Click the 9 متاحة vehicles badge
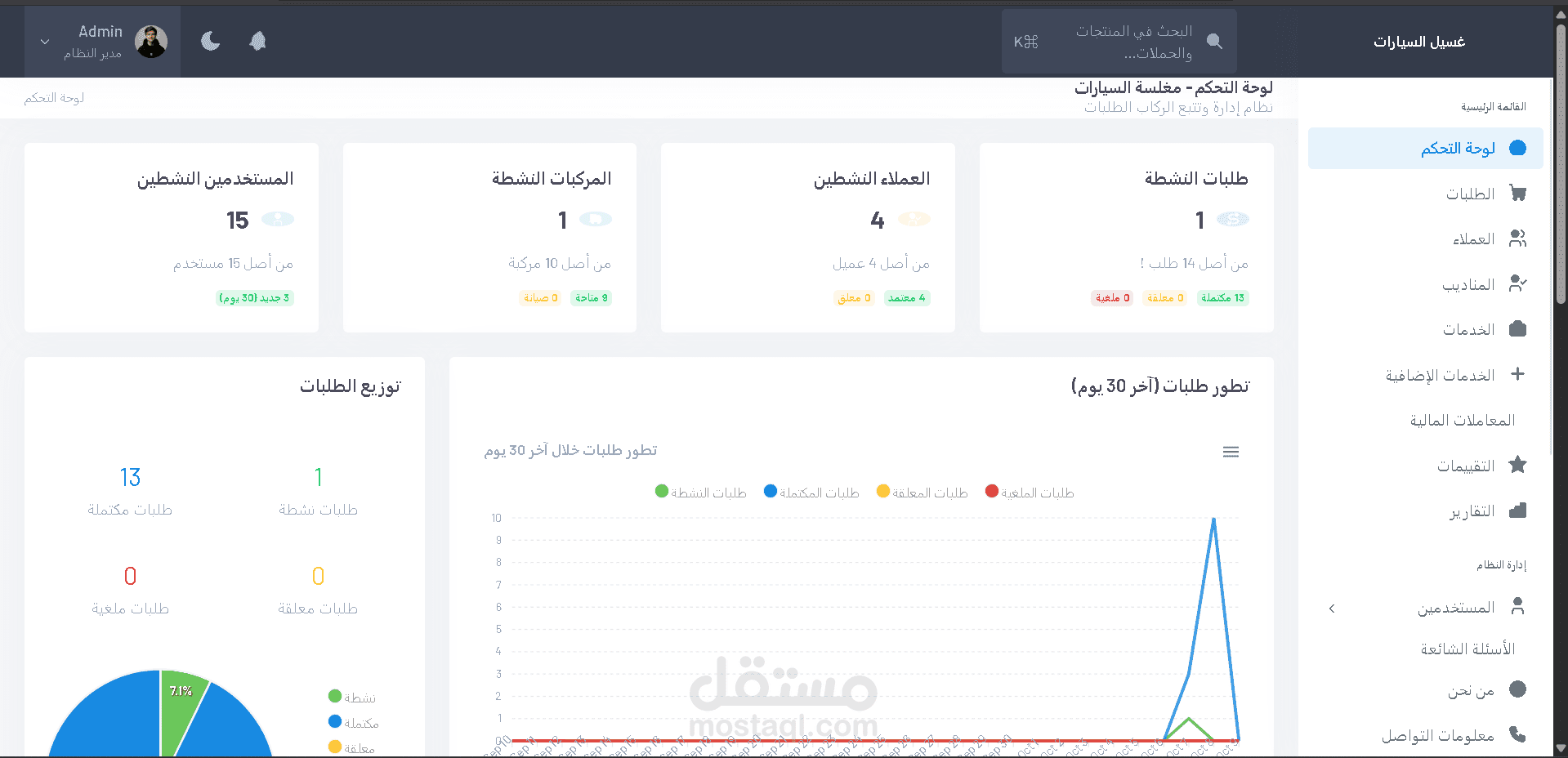 click(592, 298)
